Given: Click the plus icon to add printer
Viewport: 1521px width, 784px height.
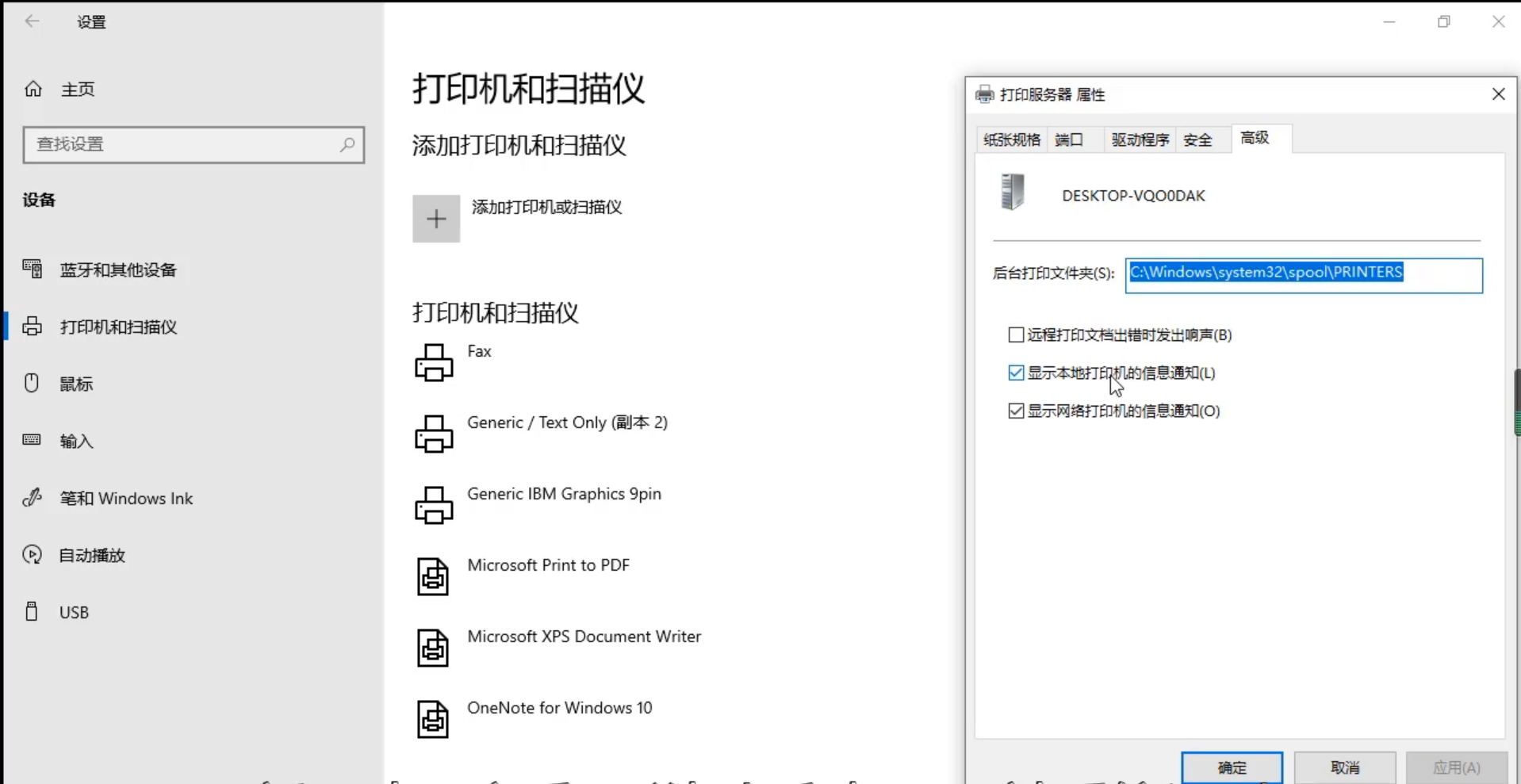Looking at the screenshot, I should coord(435,219).
